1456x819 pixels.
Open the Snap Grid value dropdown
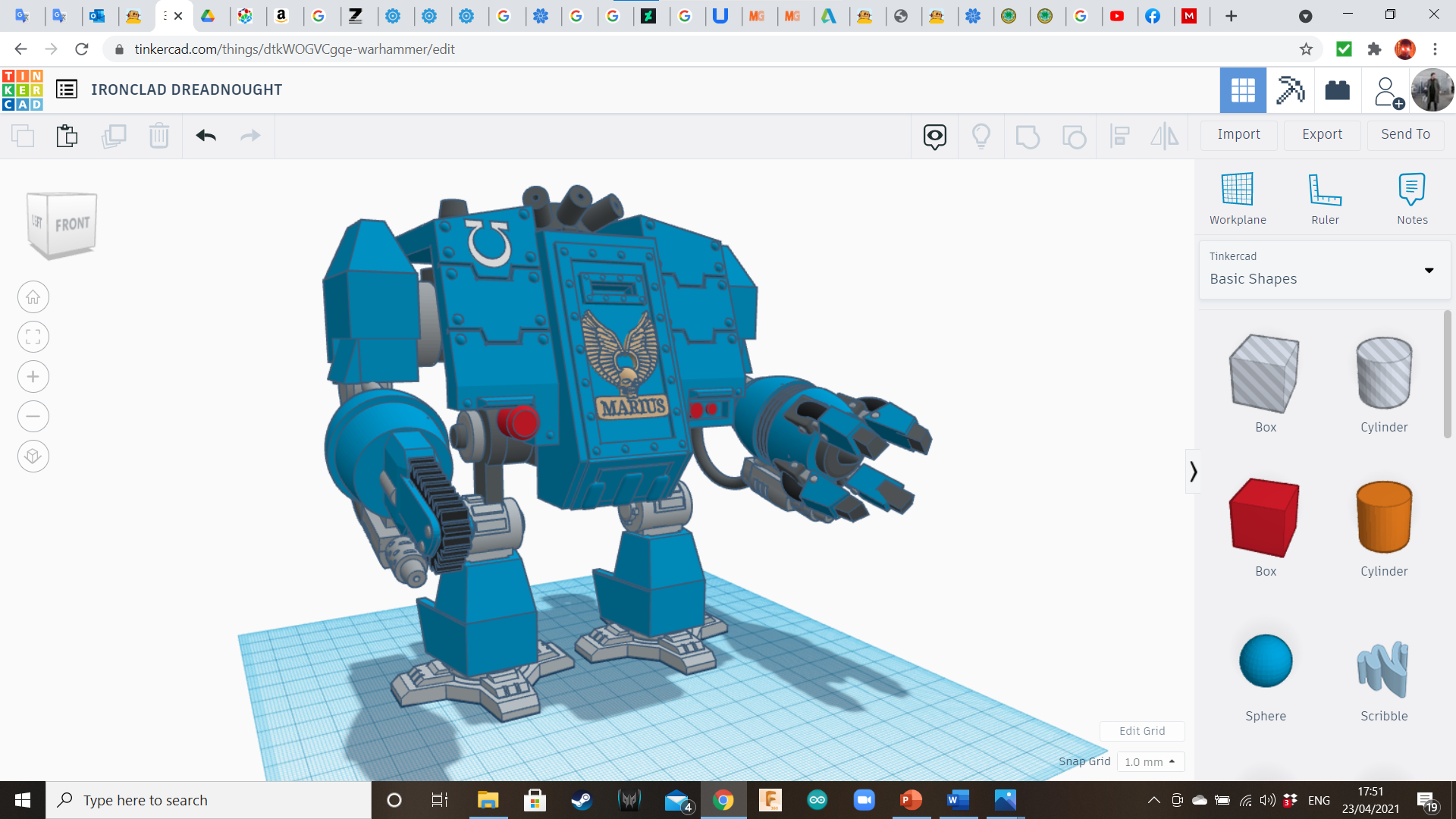[1150, 761]
